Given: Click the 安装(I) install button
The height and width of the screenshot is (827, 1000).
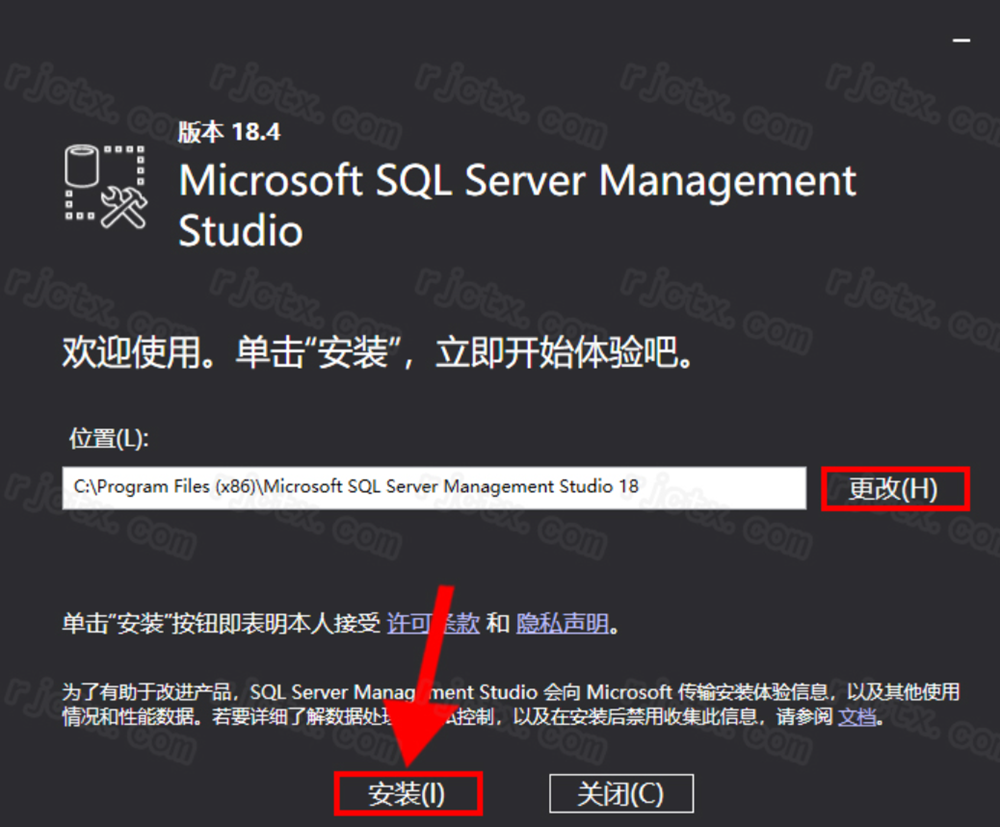Looking at the screenshot, I should click(407, 794).
